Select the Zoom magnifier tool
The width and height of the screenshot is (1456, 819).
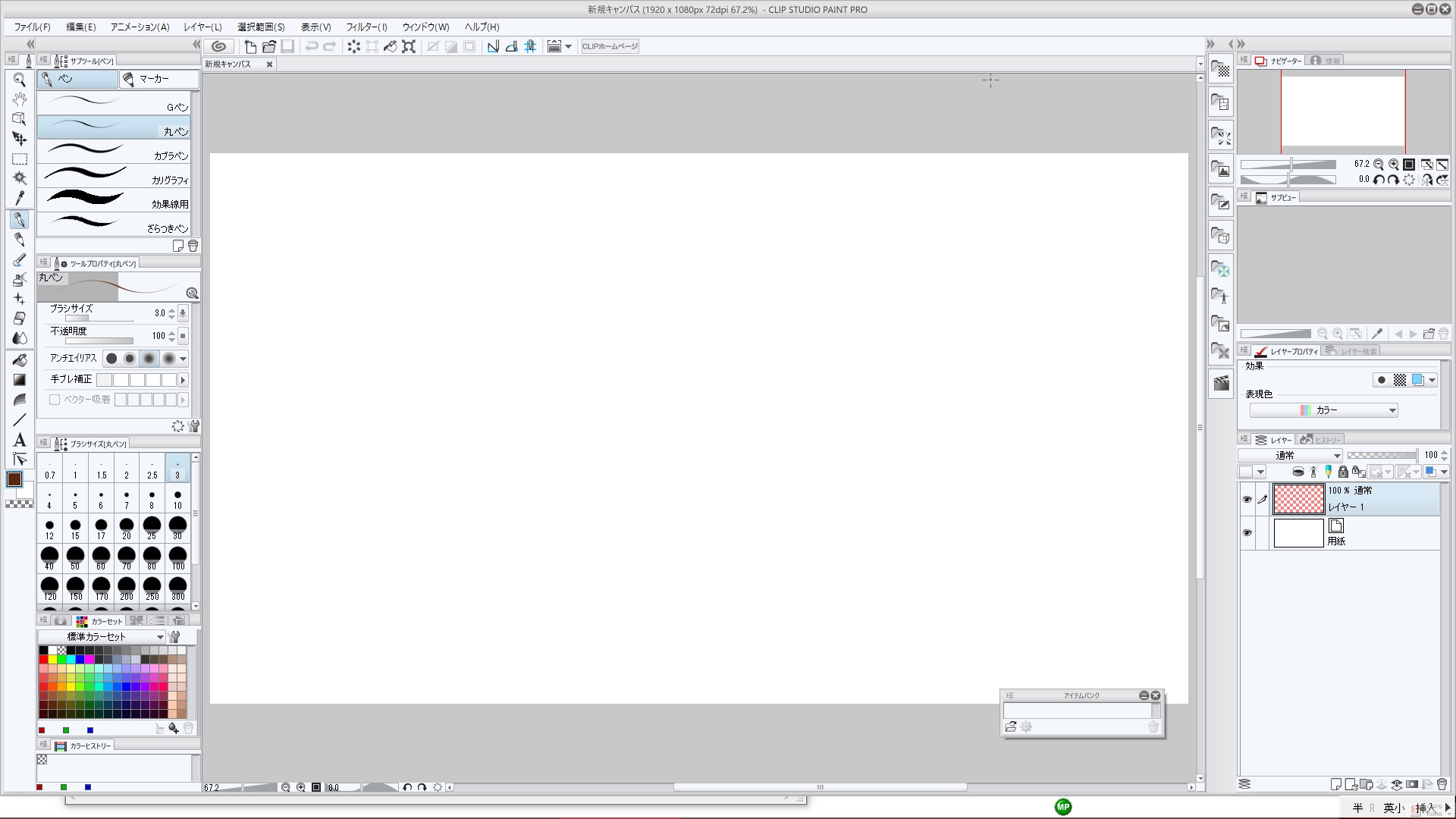pos(20,80)
